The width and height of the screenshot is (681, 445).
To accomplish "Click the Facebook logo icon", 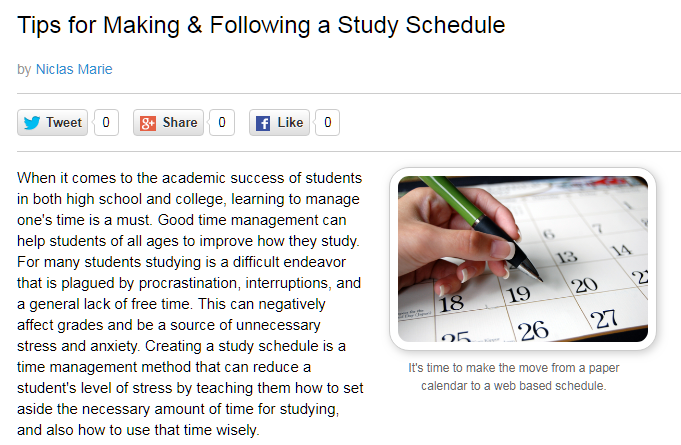I will pos(263,123).
